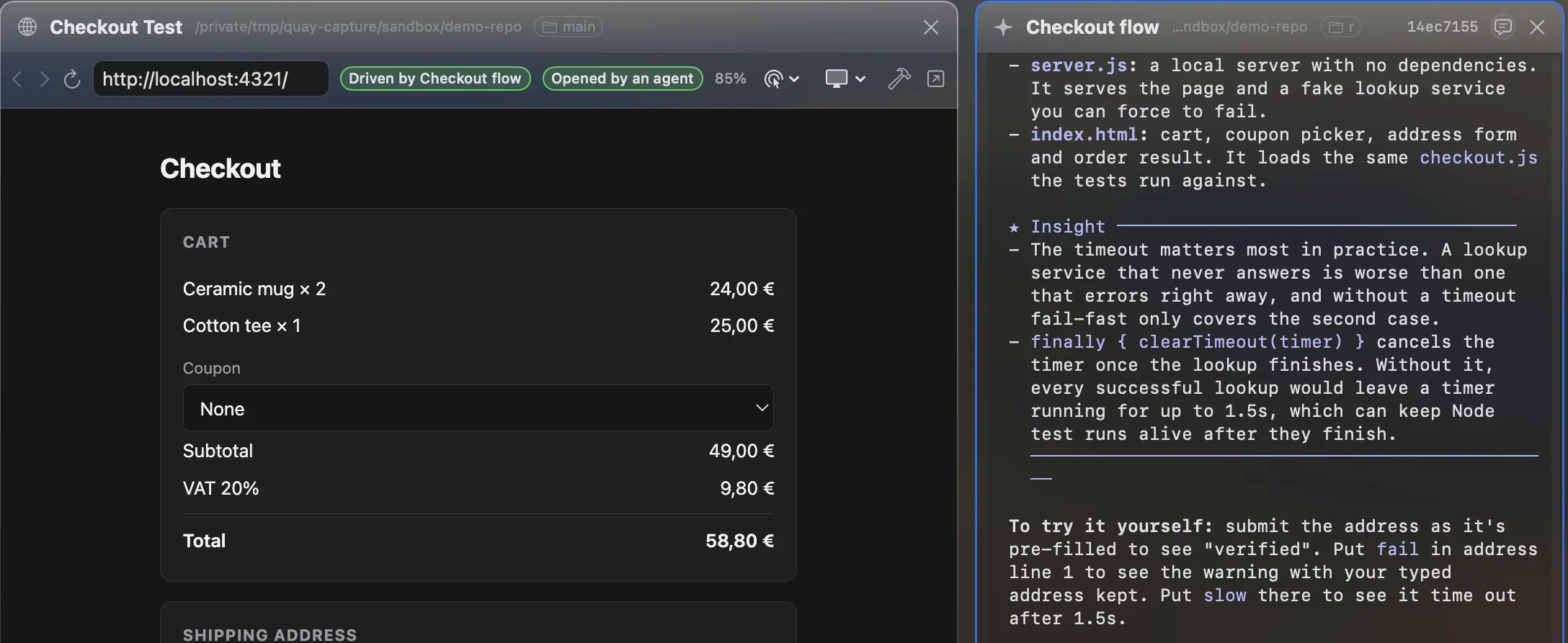Click the localhost:4321 URL field
The height and width of the screenshot is (643, 1568).
[x=210, y=78]
